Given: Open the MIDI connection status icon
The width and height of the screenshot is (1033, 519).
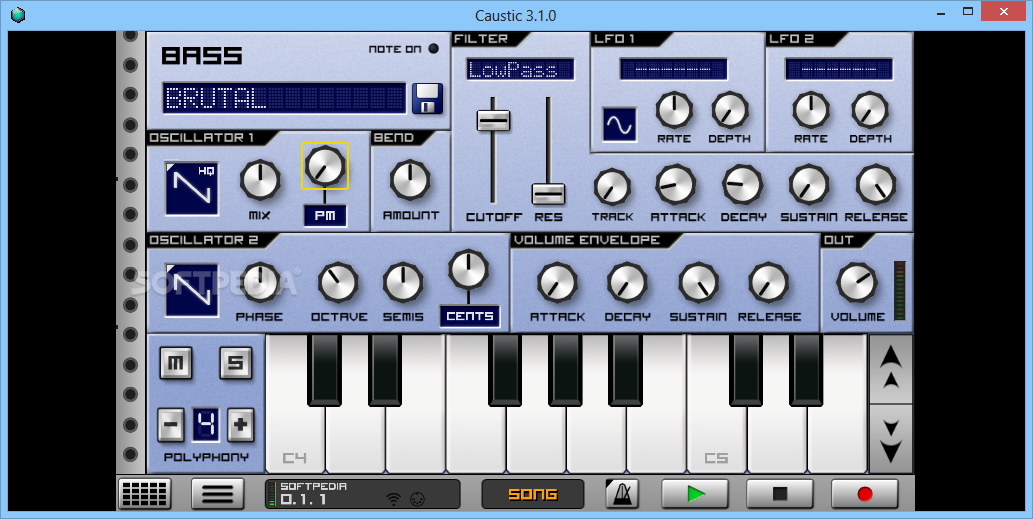Looking at the screenshot, I should tap(416, 499).
